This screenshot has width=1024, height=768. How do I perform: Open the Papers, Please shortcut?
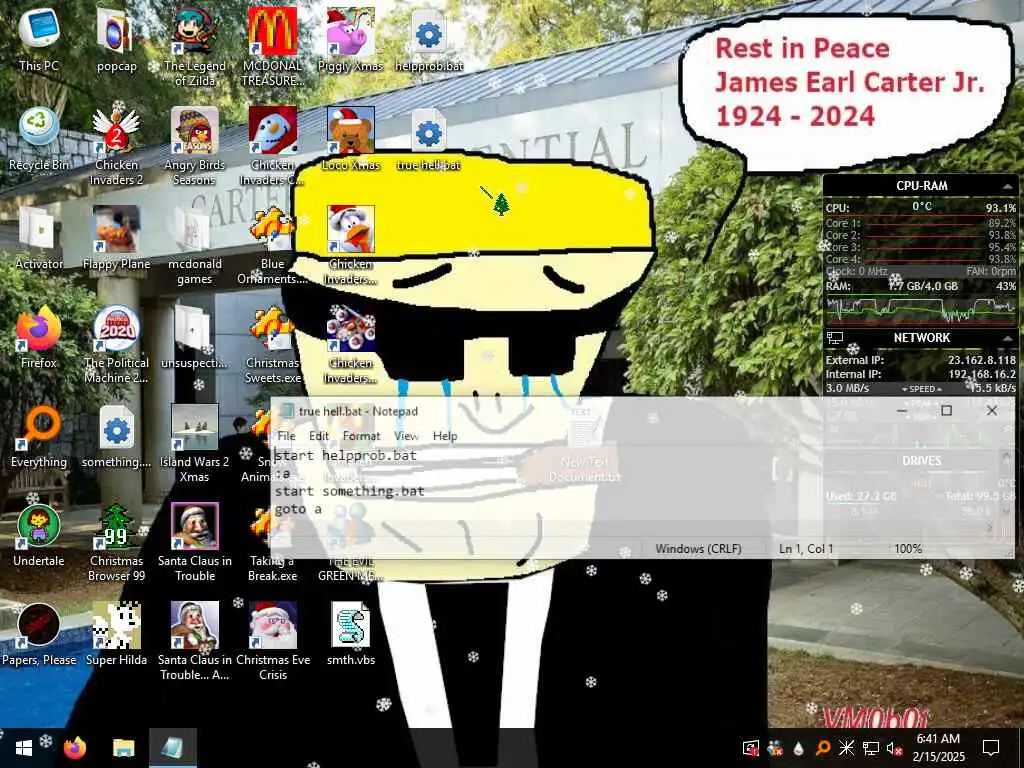[x=39, y=635]
